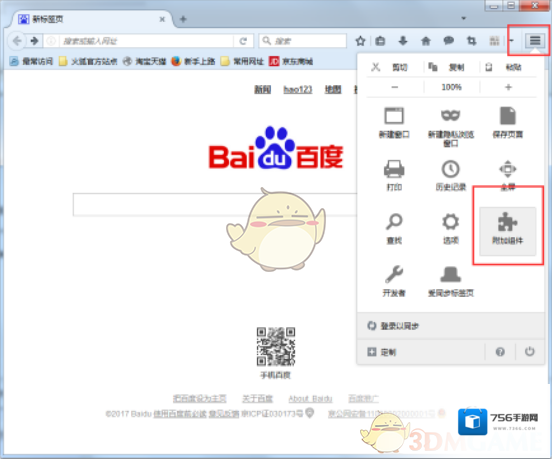Reload the page with refresh icon

point(243,41)
